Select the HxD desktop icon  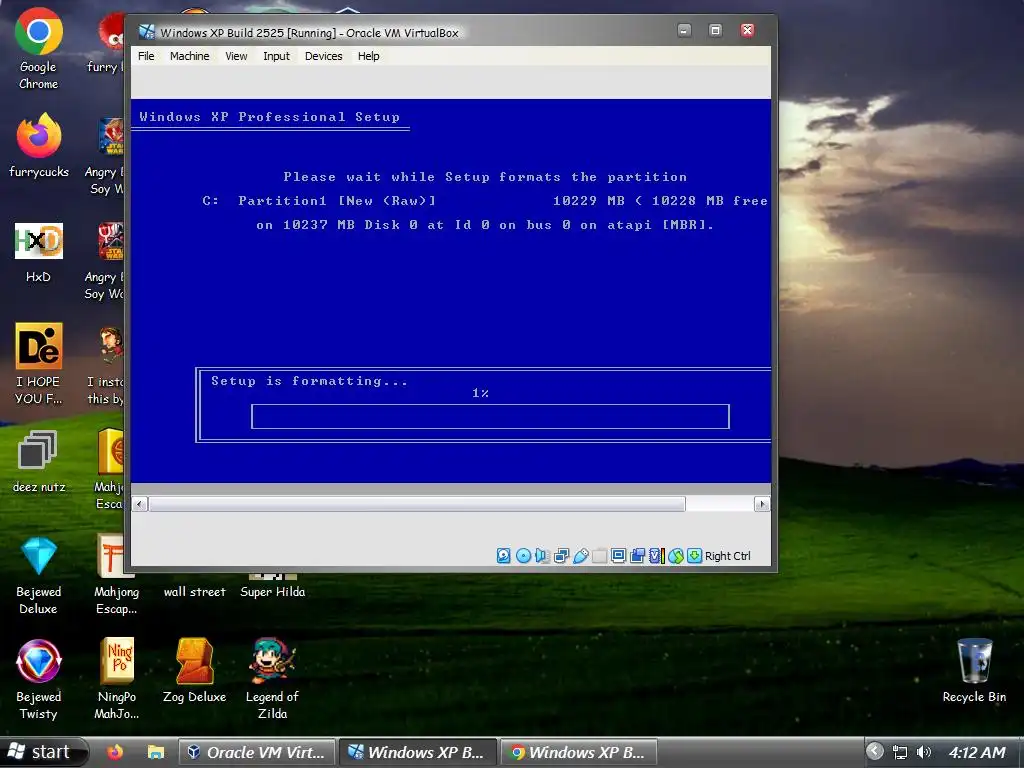pyautogui.click(x=39, y=253)
